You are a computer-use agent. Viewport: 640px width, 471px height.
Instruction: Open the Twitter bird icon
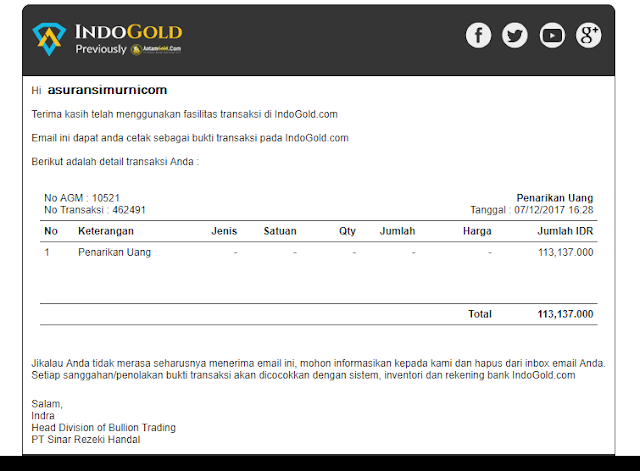pyautogui.click(x=515, y=35)
